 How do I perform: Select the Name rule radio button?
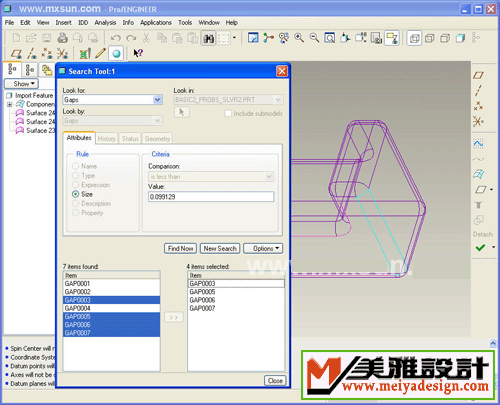(x=76, y=166)
